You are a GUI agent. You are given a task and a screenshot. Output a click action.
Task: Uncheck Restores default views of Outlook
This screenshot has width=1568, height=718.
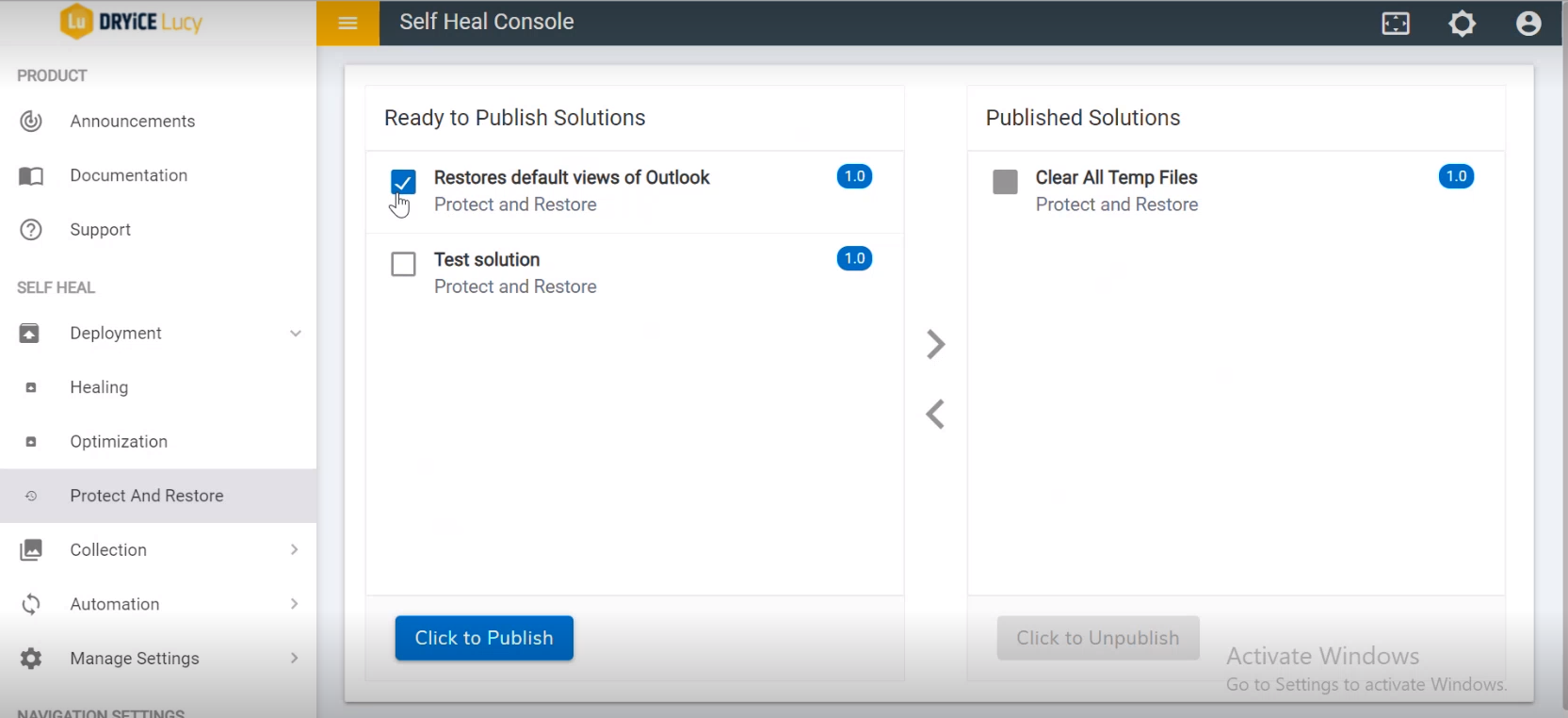[x=403, y=182]
